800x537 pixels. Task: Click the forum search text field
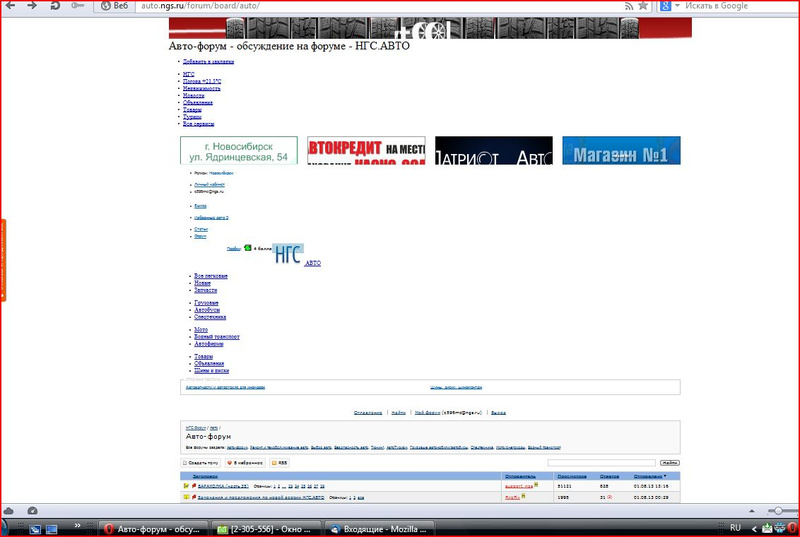[602, 463]
